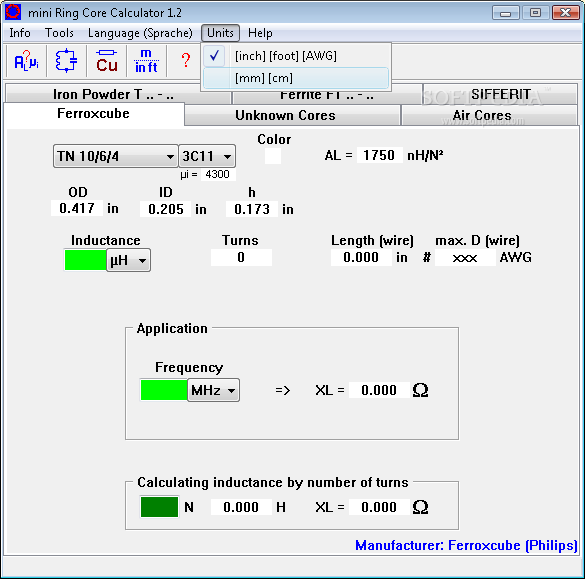
Task: Switch to the SIFFERIT tab
Action: (500, 94)
